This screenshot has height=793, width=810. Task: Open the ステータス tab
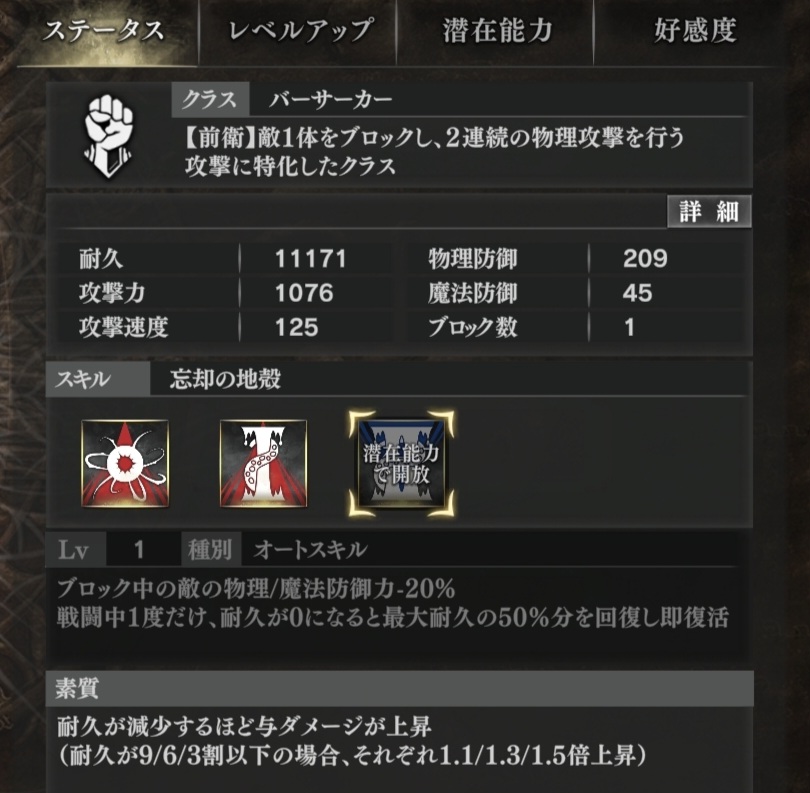pos(103,30)
